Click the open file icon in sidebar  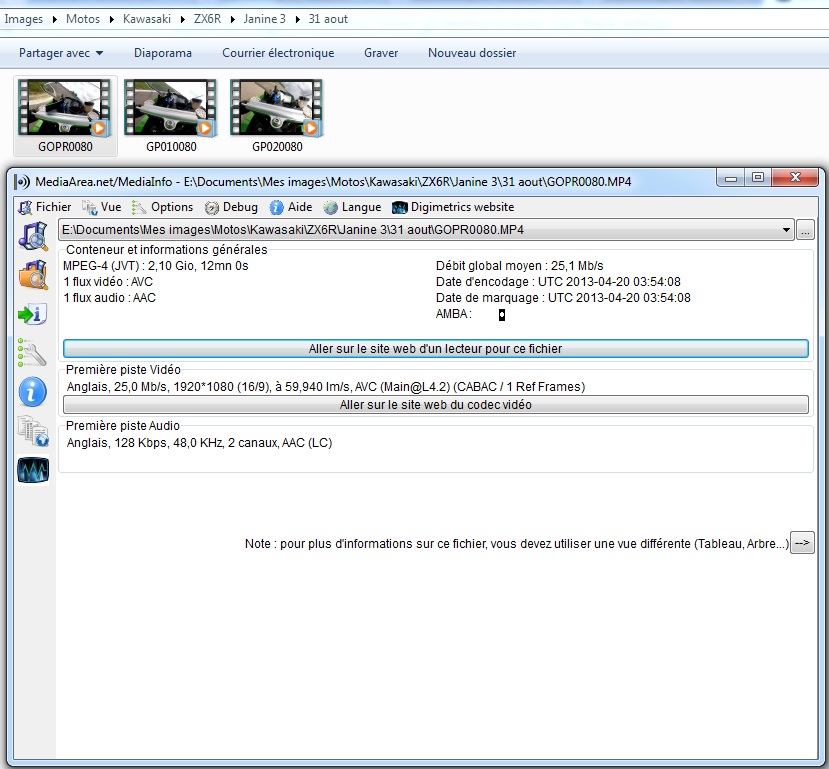[33, 237]
